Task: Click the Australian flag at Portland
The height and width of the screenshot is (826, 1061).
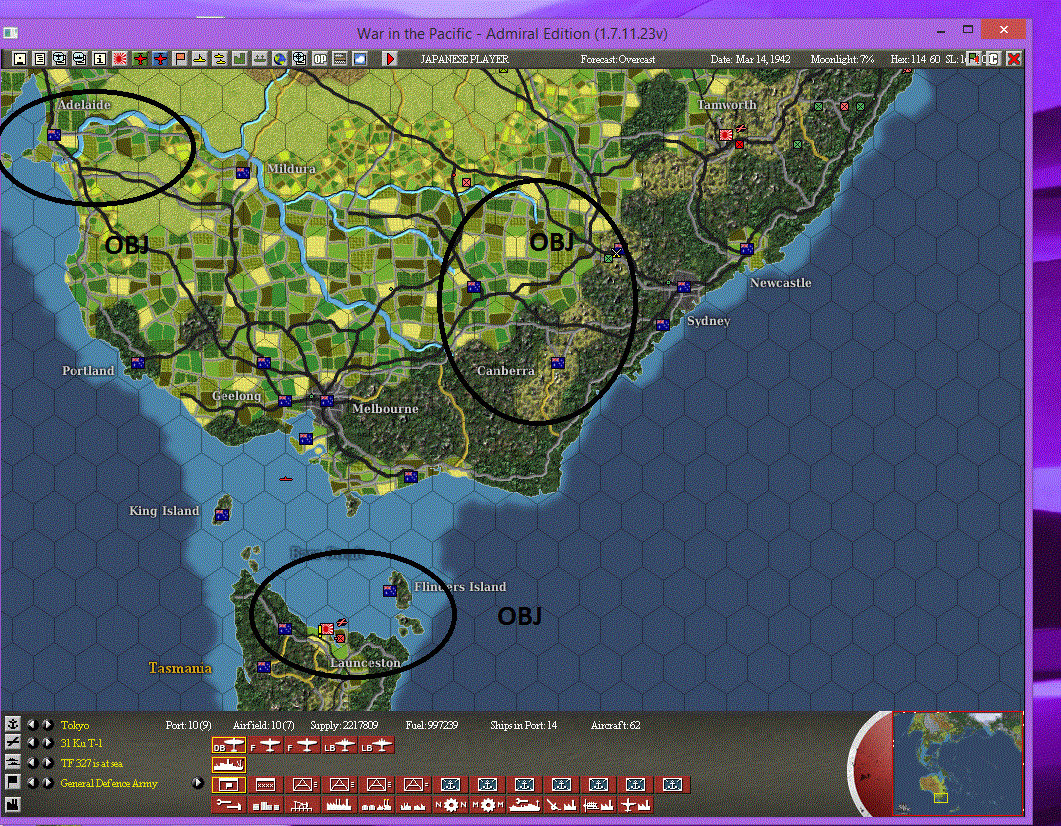Action: (138, 363)
